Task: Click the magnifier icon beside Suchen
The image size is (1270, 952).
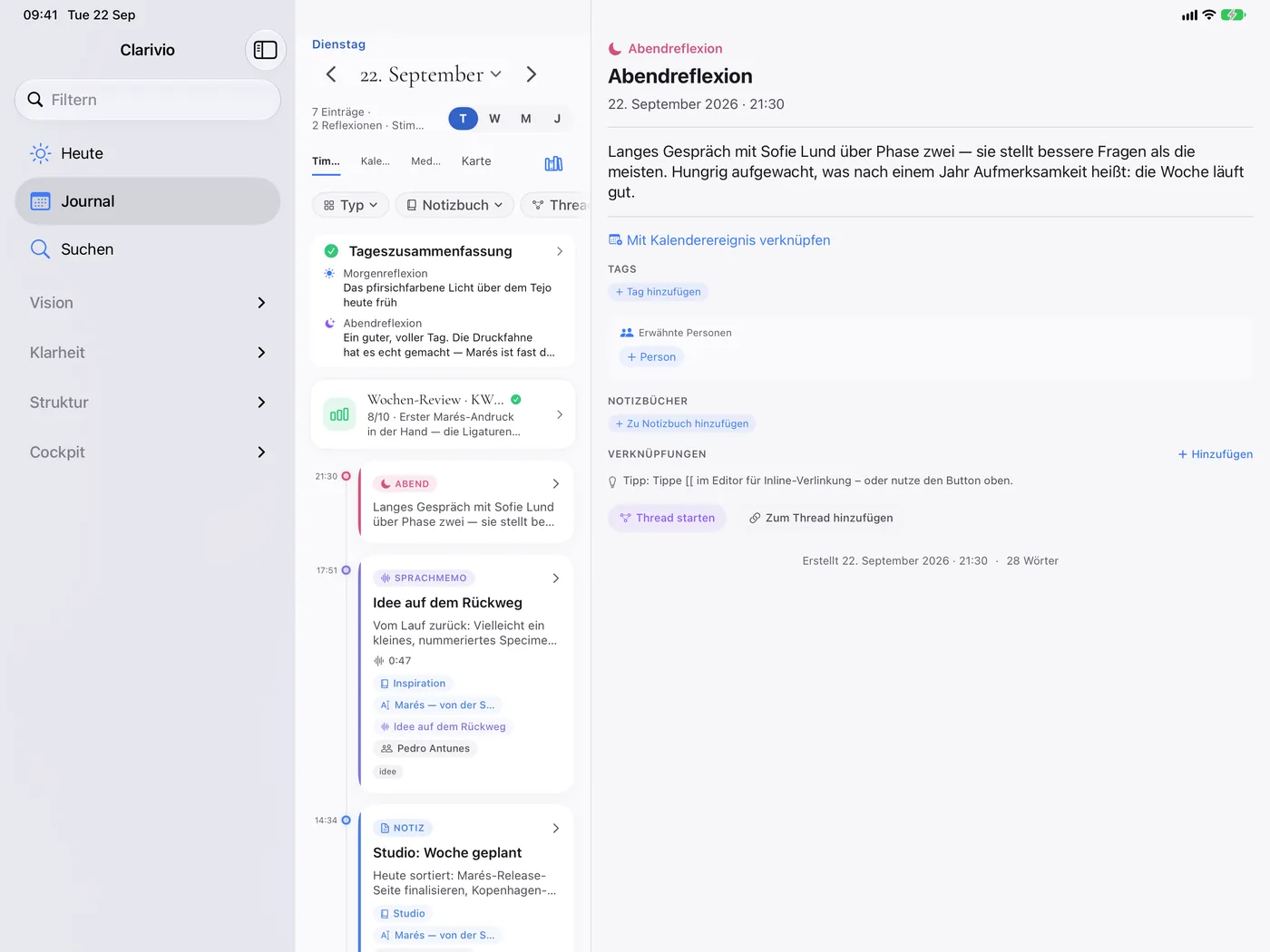Action: (x=40, y=249)
